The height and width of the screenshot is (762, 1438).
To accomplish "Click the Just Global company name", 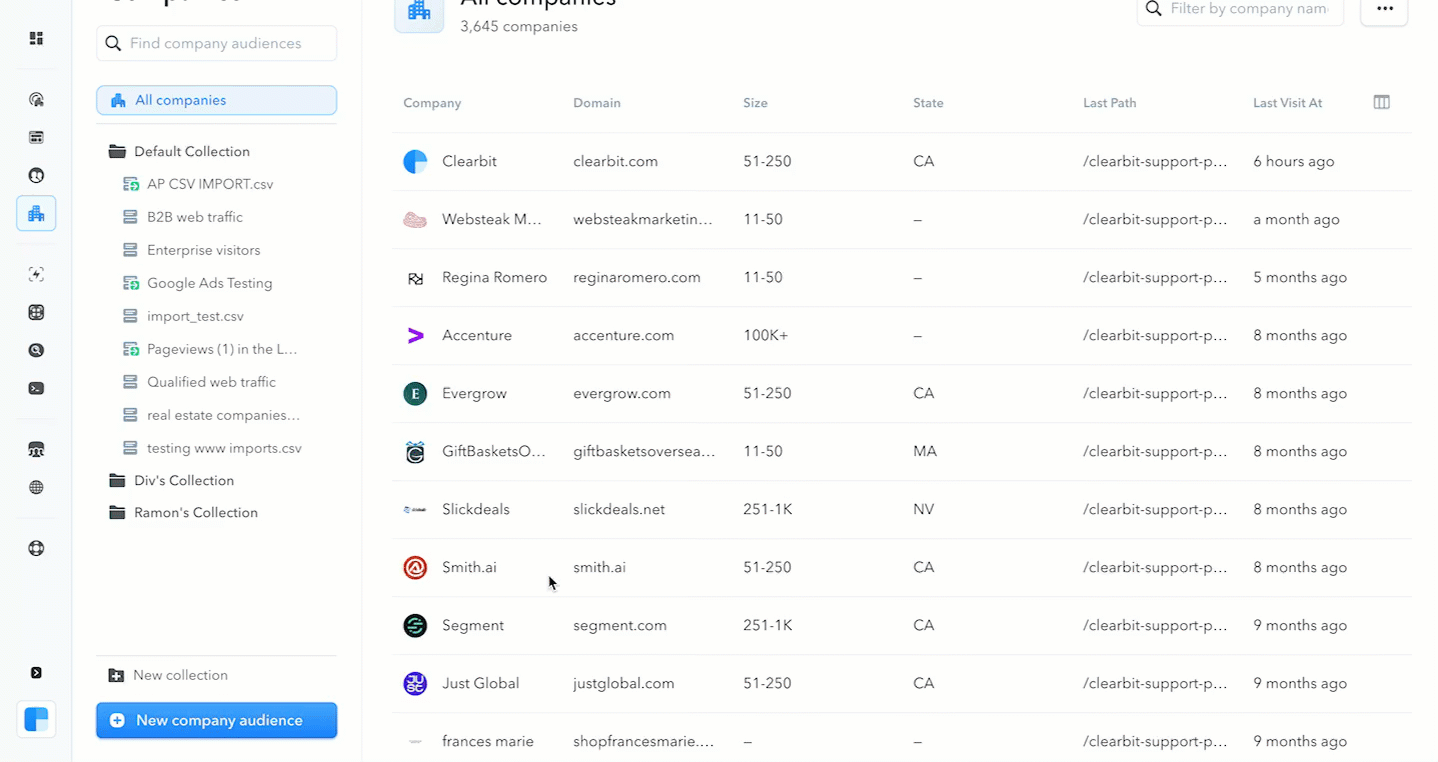I will tap(481, 683).
